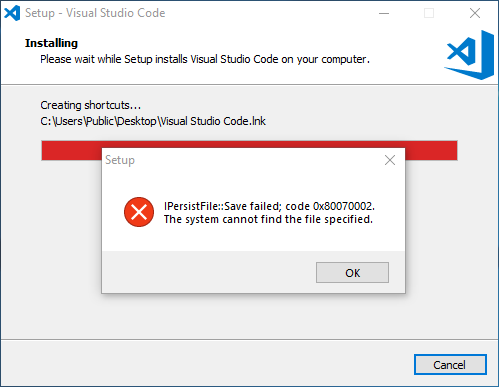Minimize the Visual Studio Code Setup window
The width and height of the screenshot is (499, 387).
[x=384, y=13]
